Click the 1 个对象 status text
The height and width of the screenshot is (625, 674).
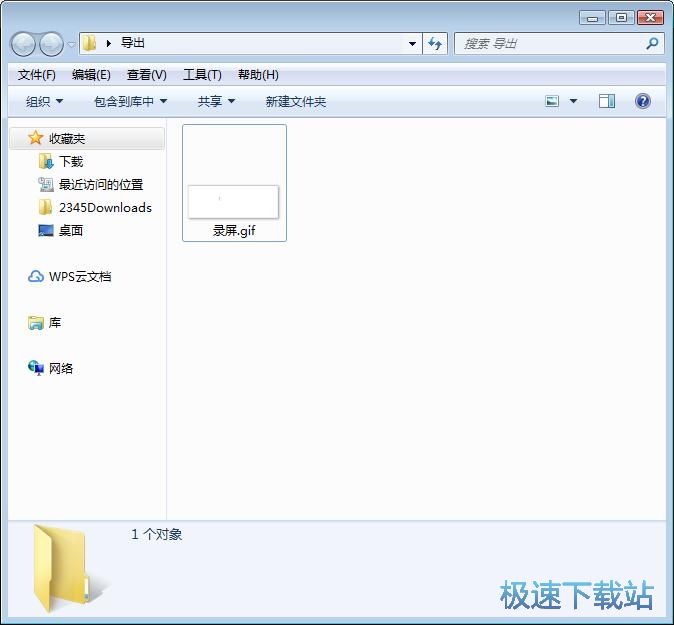pos(156,534)
